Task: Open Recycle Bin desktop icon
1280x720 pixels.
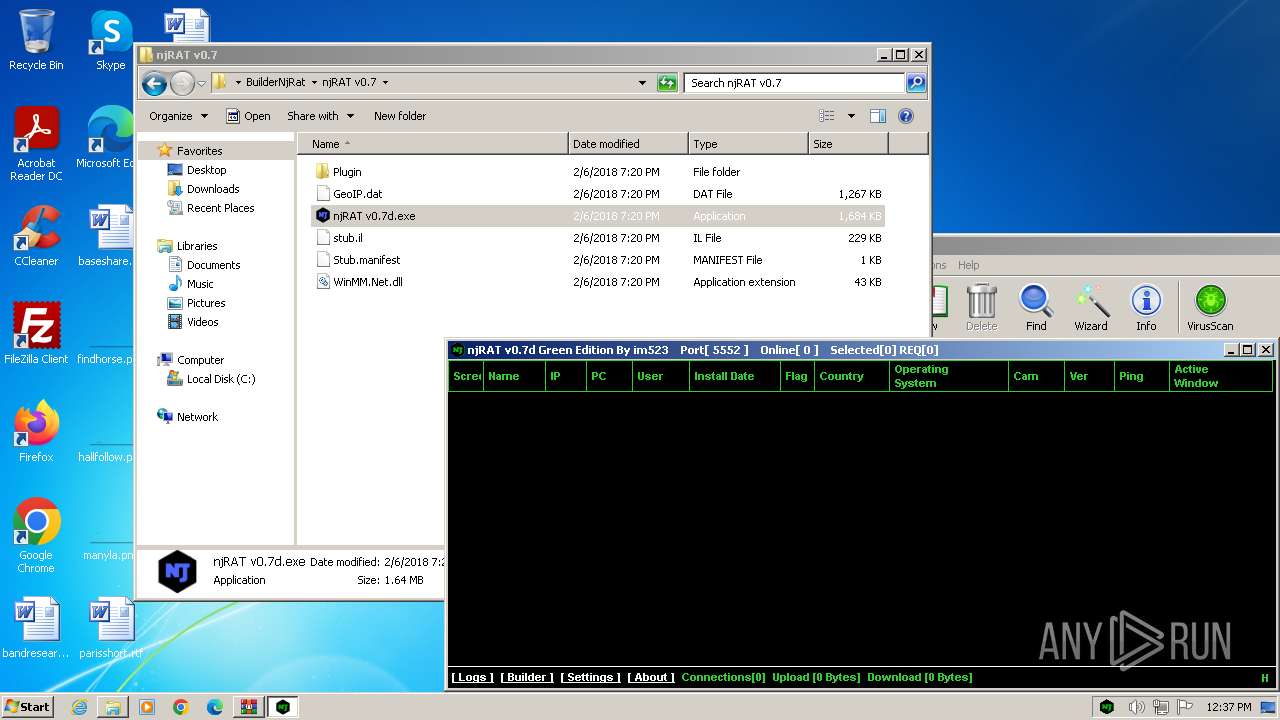Action: click(x=36, y=40)
